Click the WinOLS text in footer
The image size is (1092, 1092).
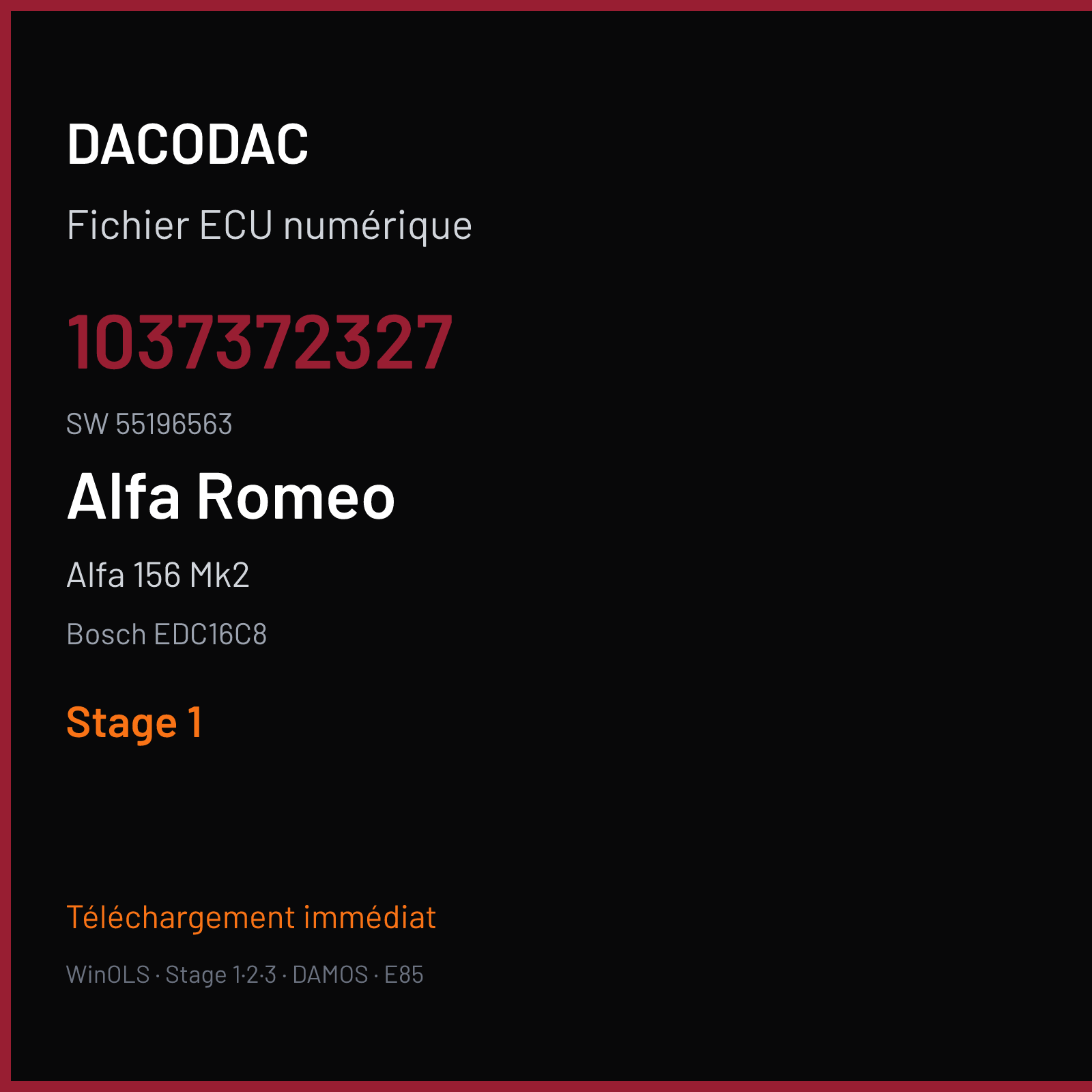pos(108,975)
